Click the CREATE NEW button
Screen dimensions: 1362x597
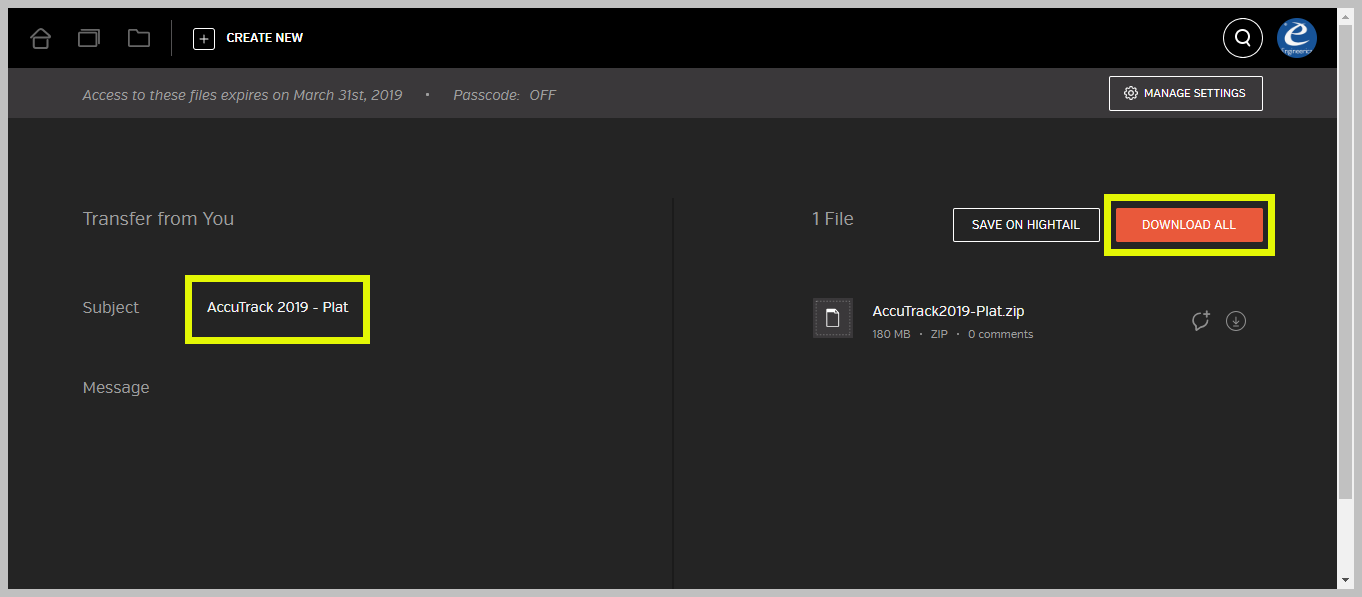click(x=248, y=38)
